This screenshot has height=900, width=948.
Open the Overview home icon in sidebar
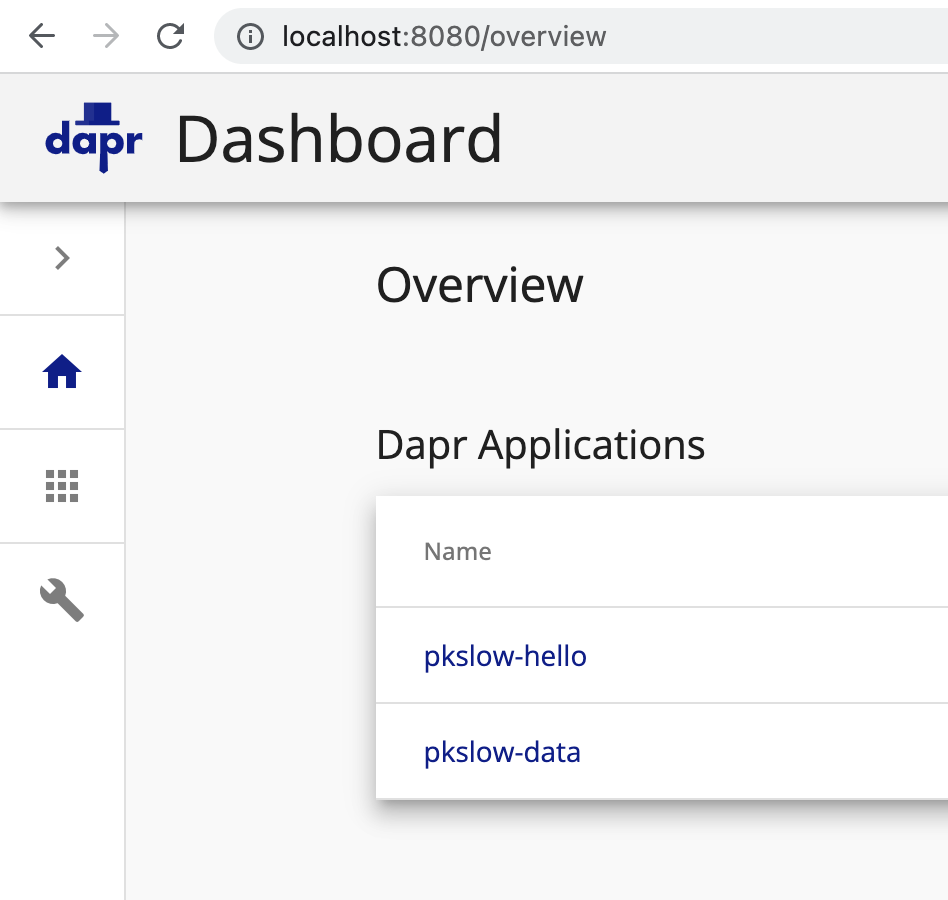62,372
